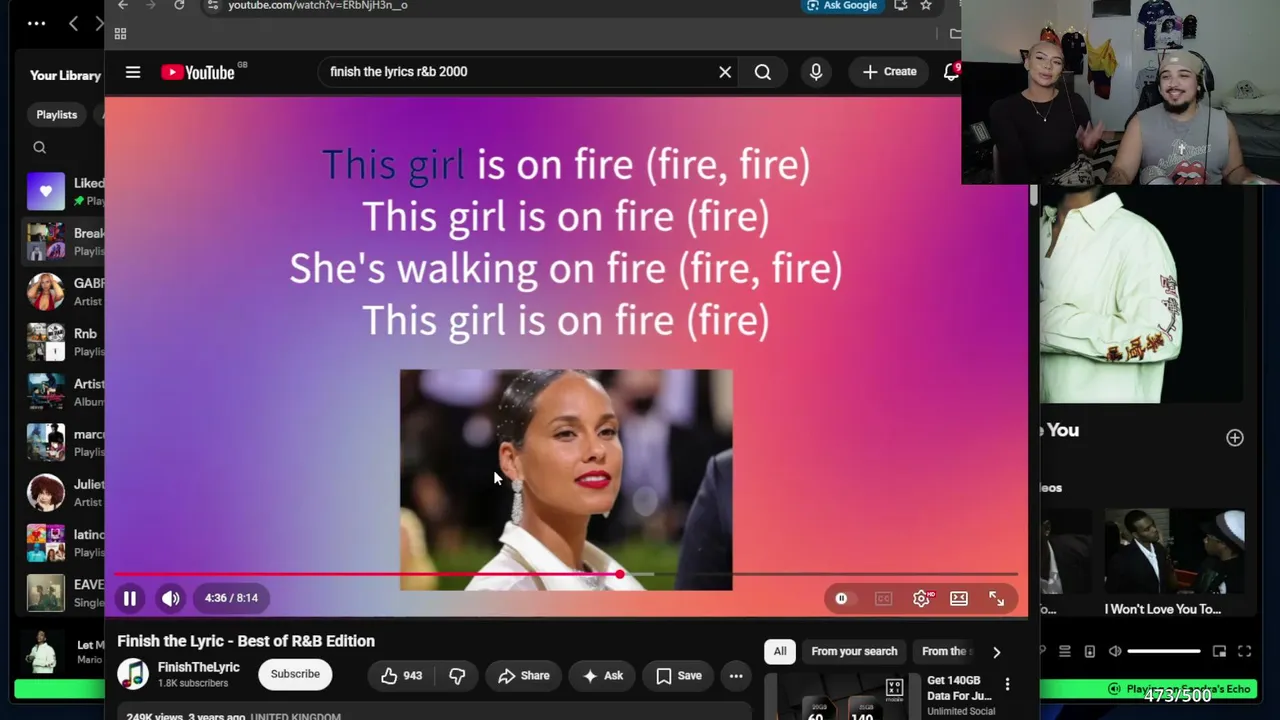1280x720 pixels.
Task: Adjust the Spotify volume slider
Action: click(x=1164, y=652)
